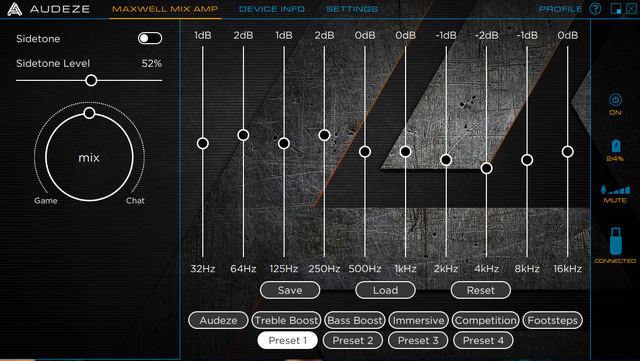Reset the equalizer bands

click(x=480, y=290)
